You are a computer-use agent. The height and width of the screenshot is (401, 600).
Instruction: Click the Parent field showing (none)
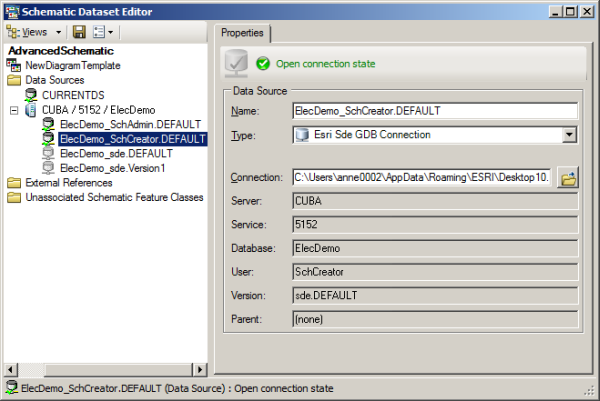tap(435, 319)
